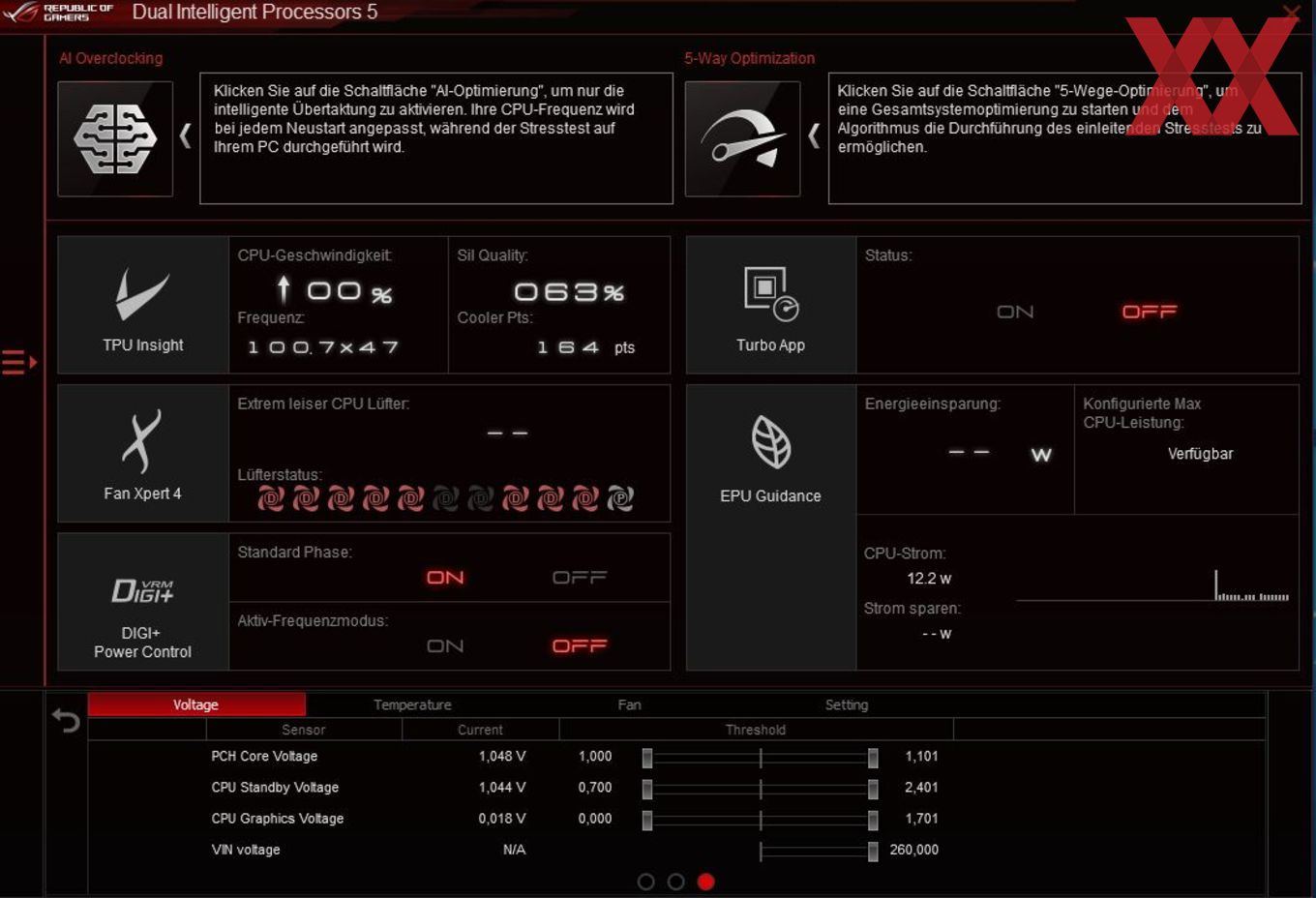The image size is (1316, 898).
Task: Select the third red page dot
Action: click(706, 882)
